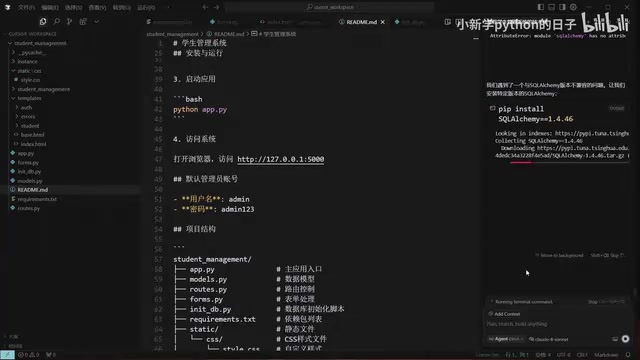
Task: Click the Markdown language mode in status bar
Action: 606,355
